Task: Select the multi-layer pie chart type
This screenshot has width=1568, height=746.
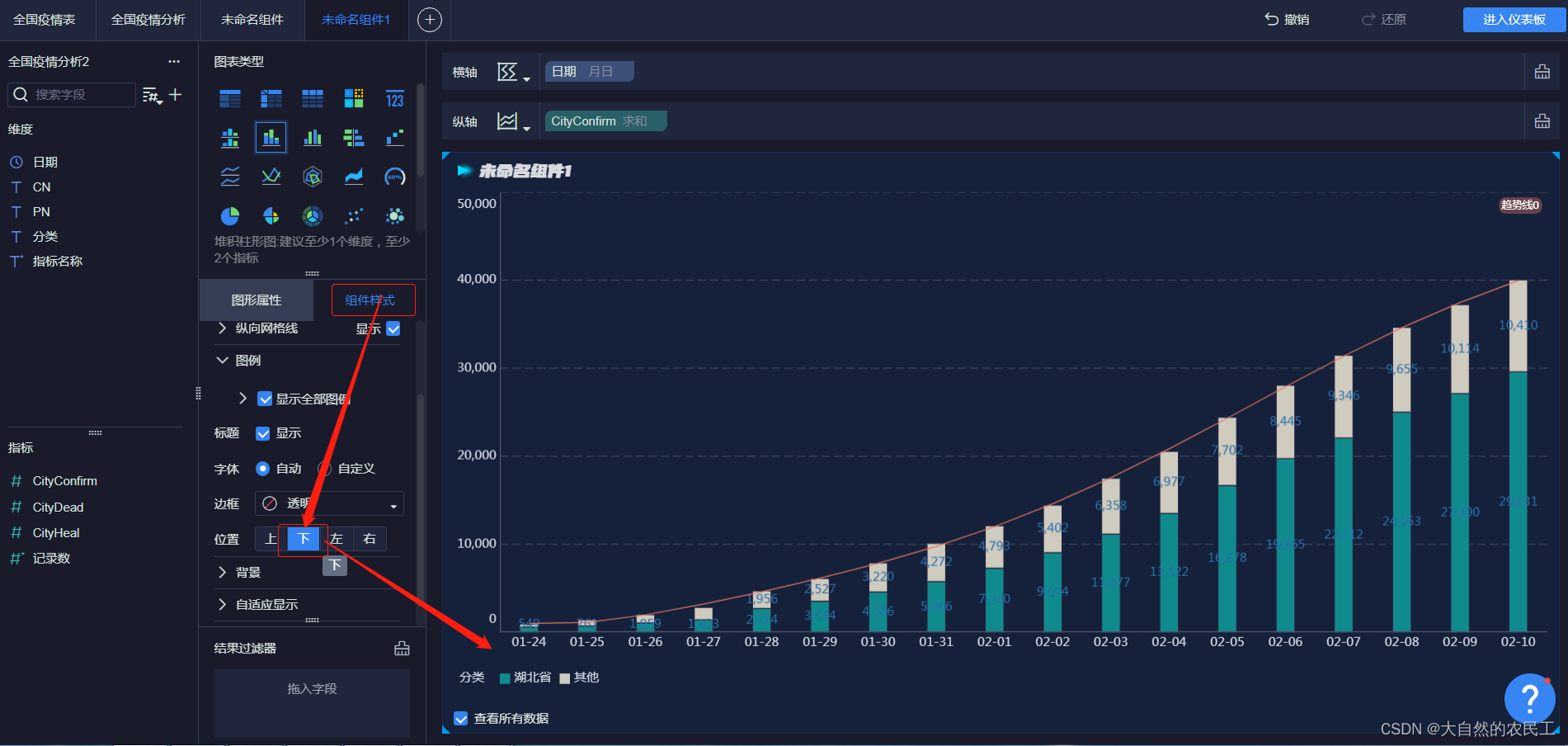Action: (x=313, y=216)
